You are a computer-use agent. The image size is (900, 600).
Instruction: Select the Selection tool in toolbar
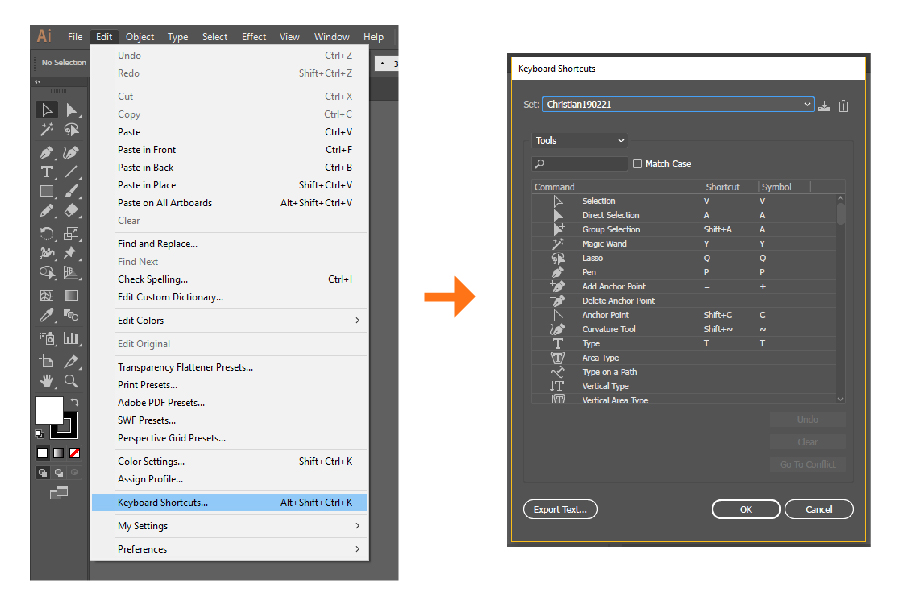46,110
